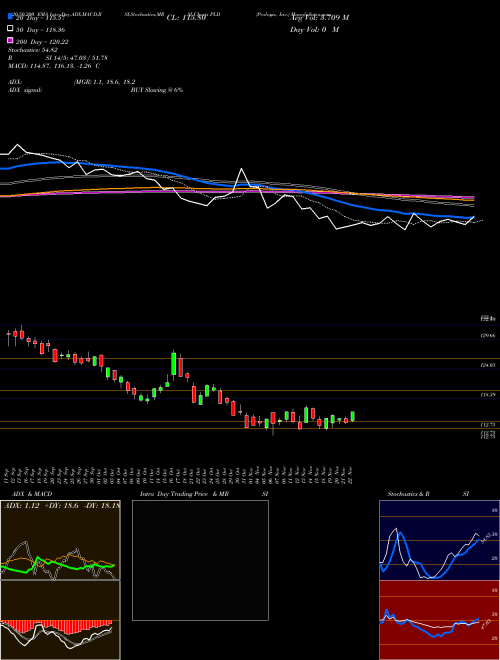Viewport: 500px width, 660px height.
Task: Click the ADX signal: label
Action: [25, 90]
